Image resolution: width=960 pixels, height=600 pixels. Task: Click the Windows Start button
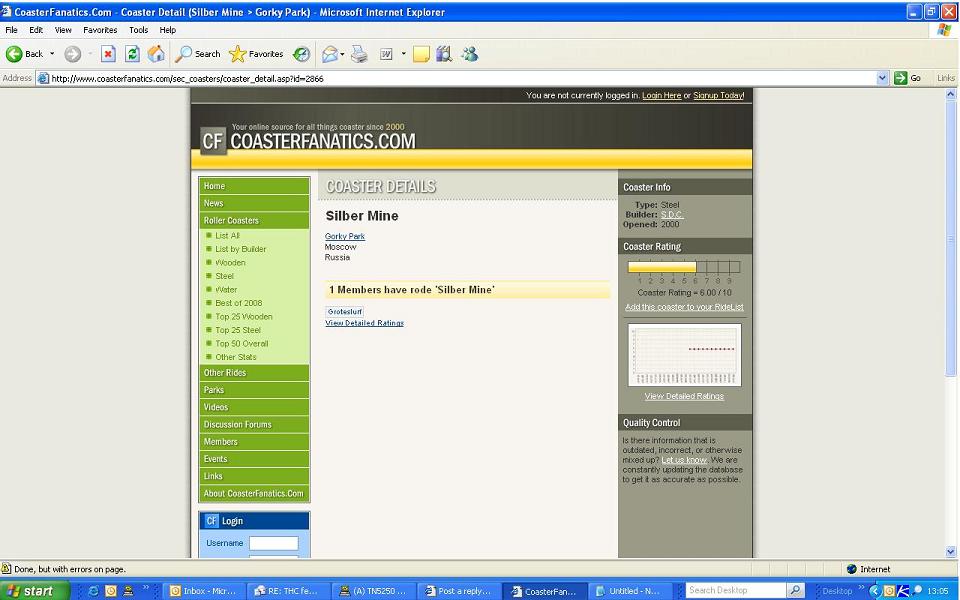[x=34, y=591]
